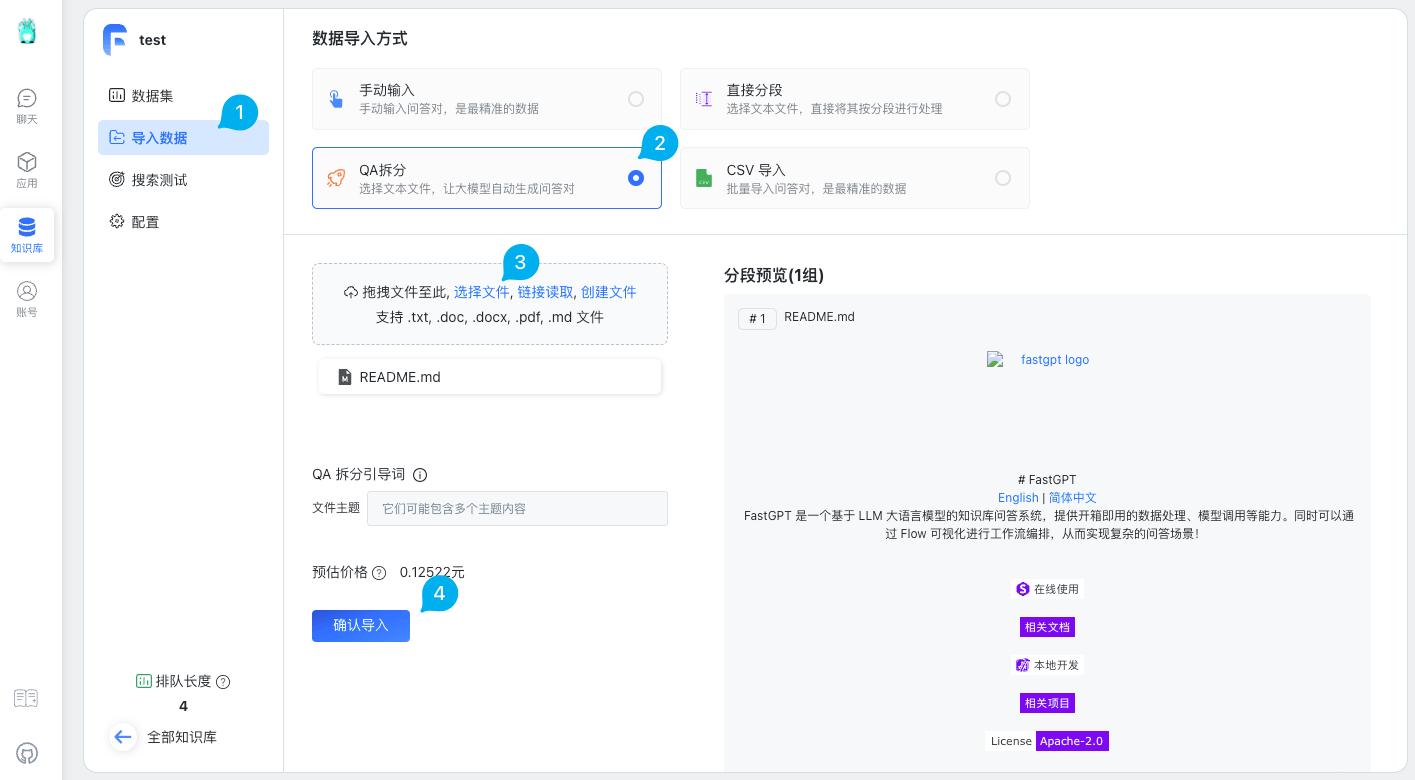Viewport: 1415px width, 780px height.
Task: Click the help icon beside 排队长度
Action: (x=224, y=681)
